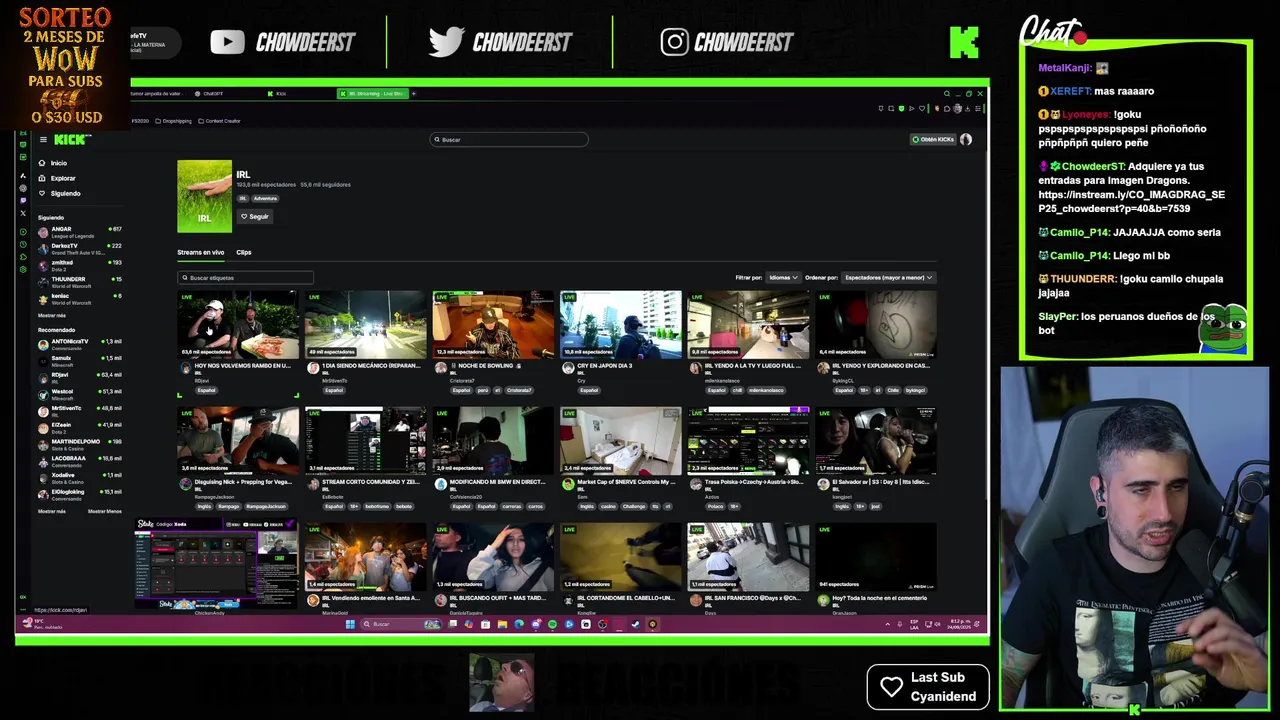Switch to the ChatGPT browser tab
1280x720 pixels.
click(212, 94)
